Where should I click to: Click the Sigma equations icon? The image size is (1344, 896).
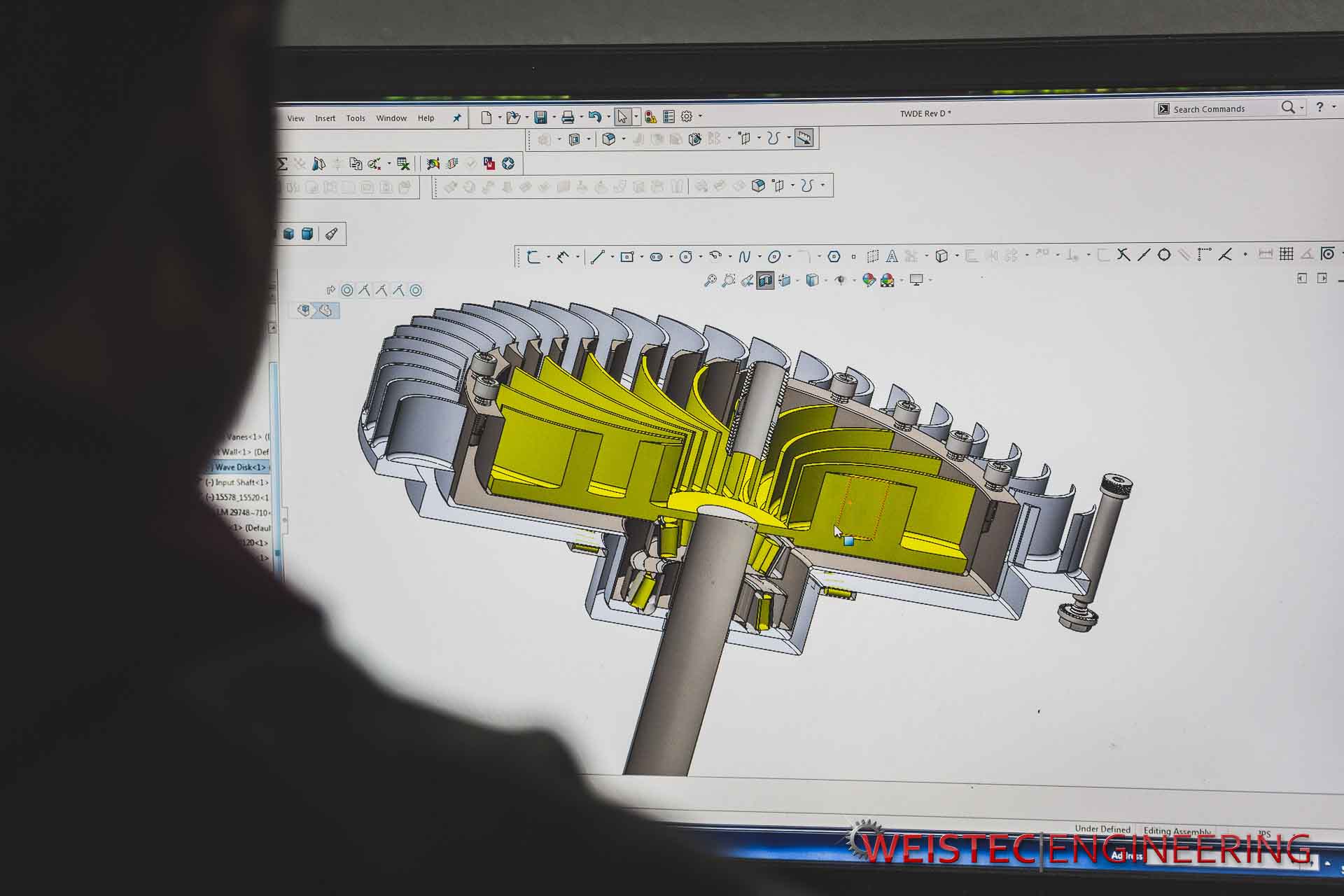coord(283,164)
